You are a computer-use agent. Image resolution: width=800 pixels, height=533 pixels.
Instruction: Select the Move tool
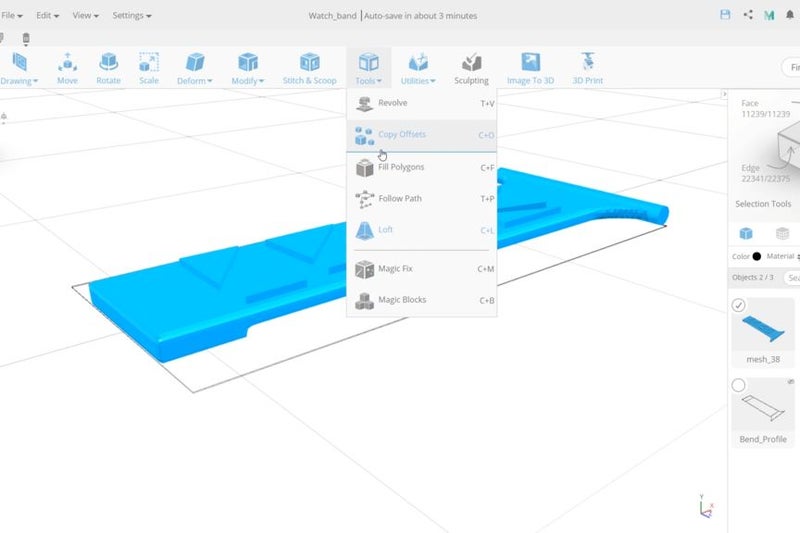pyautogui.click(x=67, y=68)
